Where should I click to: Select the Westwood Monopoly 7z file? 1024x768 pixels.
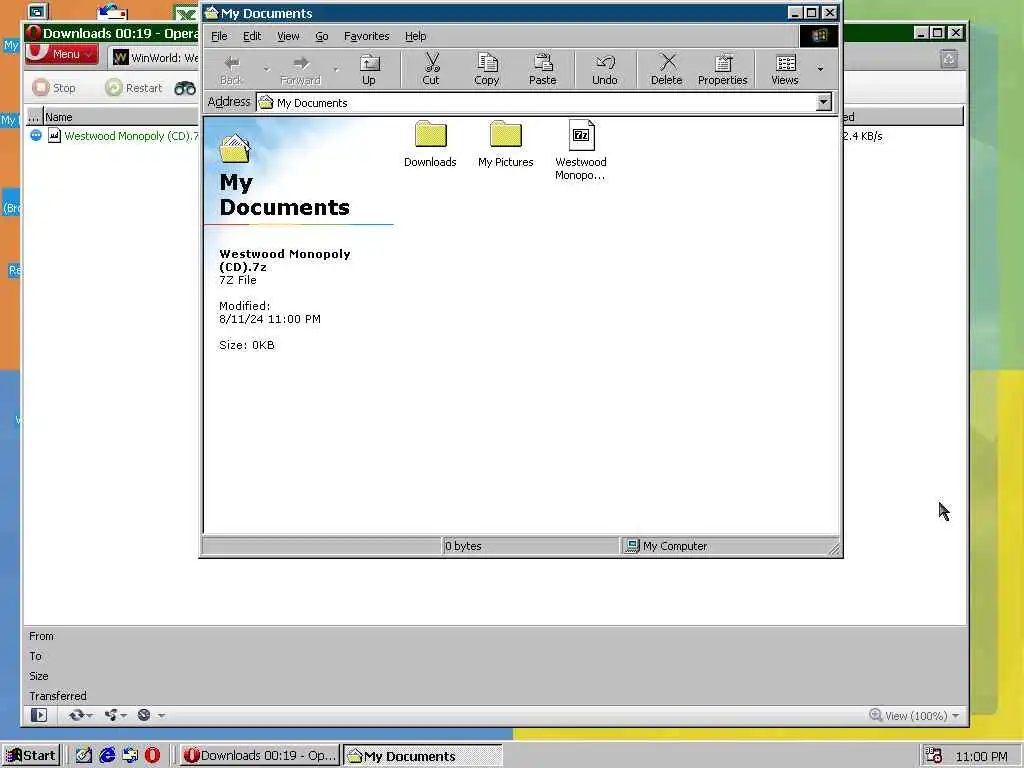pos(581,150)
